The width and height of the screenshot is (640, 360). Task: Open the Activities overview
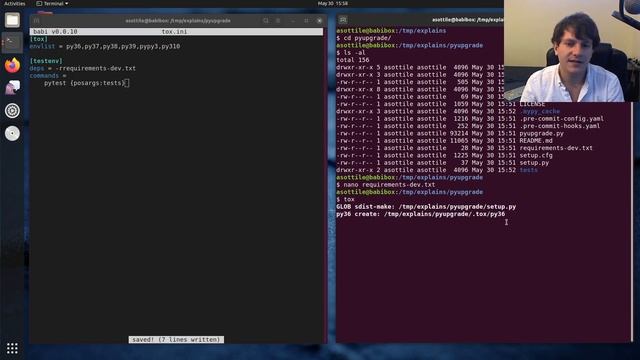15,3
